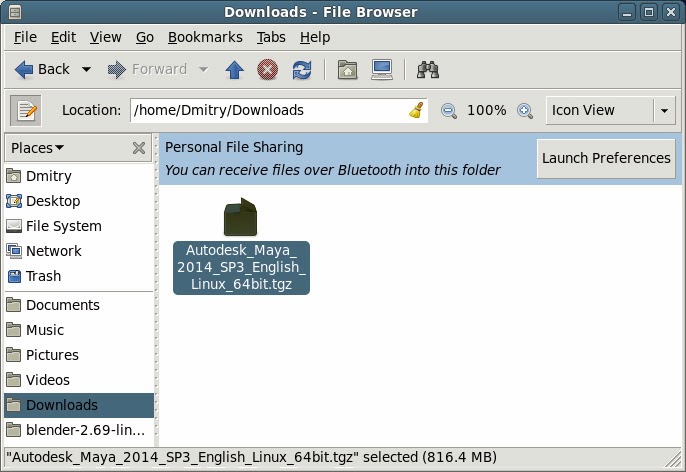This screenshot has height=472, width=686.
Task: Reset zoom via the 100% label
Action: point(486,110)
